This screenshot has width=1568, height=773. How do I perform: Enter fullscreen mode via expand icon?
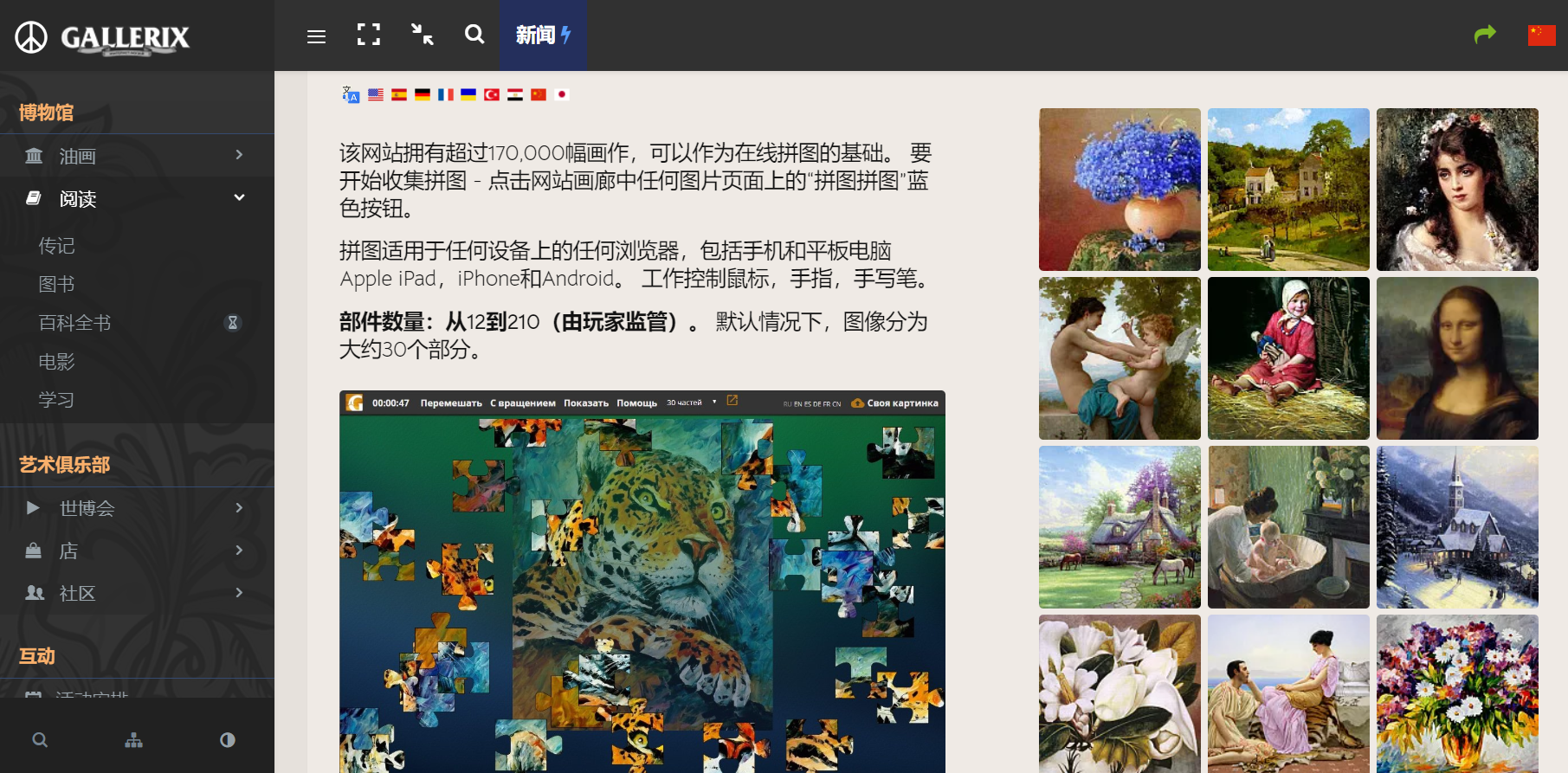coord(369,35)
